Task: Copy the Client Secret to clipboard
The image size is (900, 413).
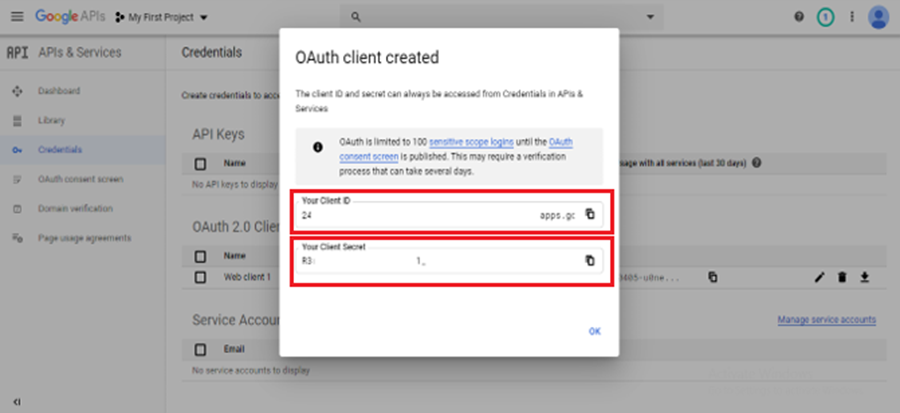Action: (x=589, y=260)
